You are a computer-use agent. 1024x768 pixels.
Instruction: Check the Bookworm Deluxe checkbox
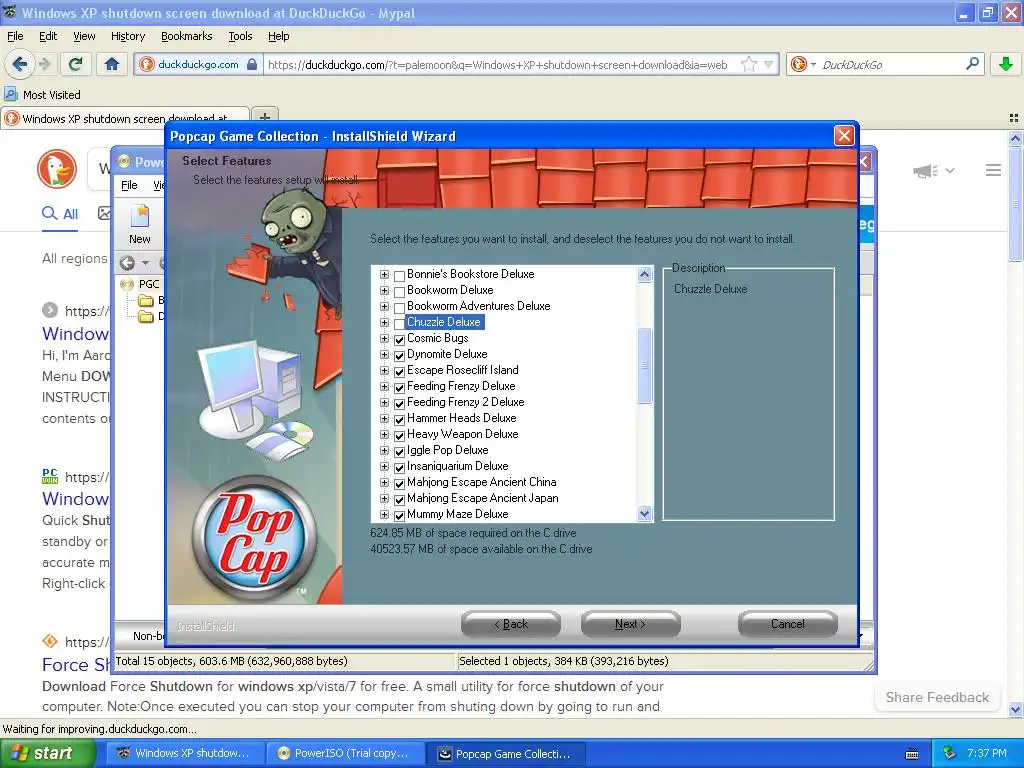pos(400,291)
